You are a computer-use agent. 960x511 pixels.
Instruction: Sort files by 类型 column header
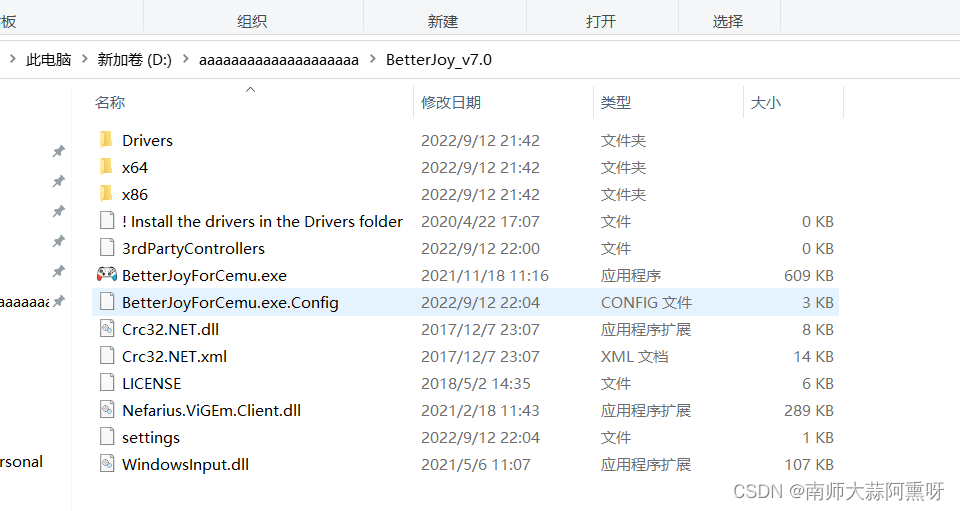[615, 102]
